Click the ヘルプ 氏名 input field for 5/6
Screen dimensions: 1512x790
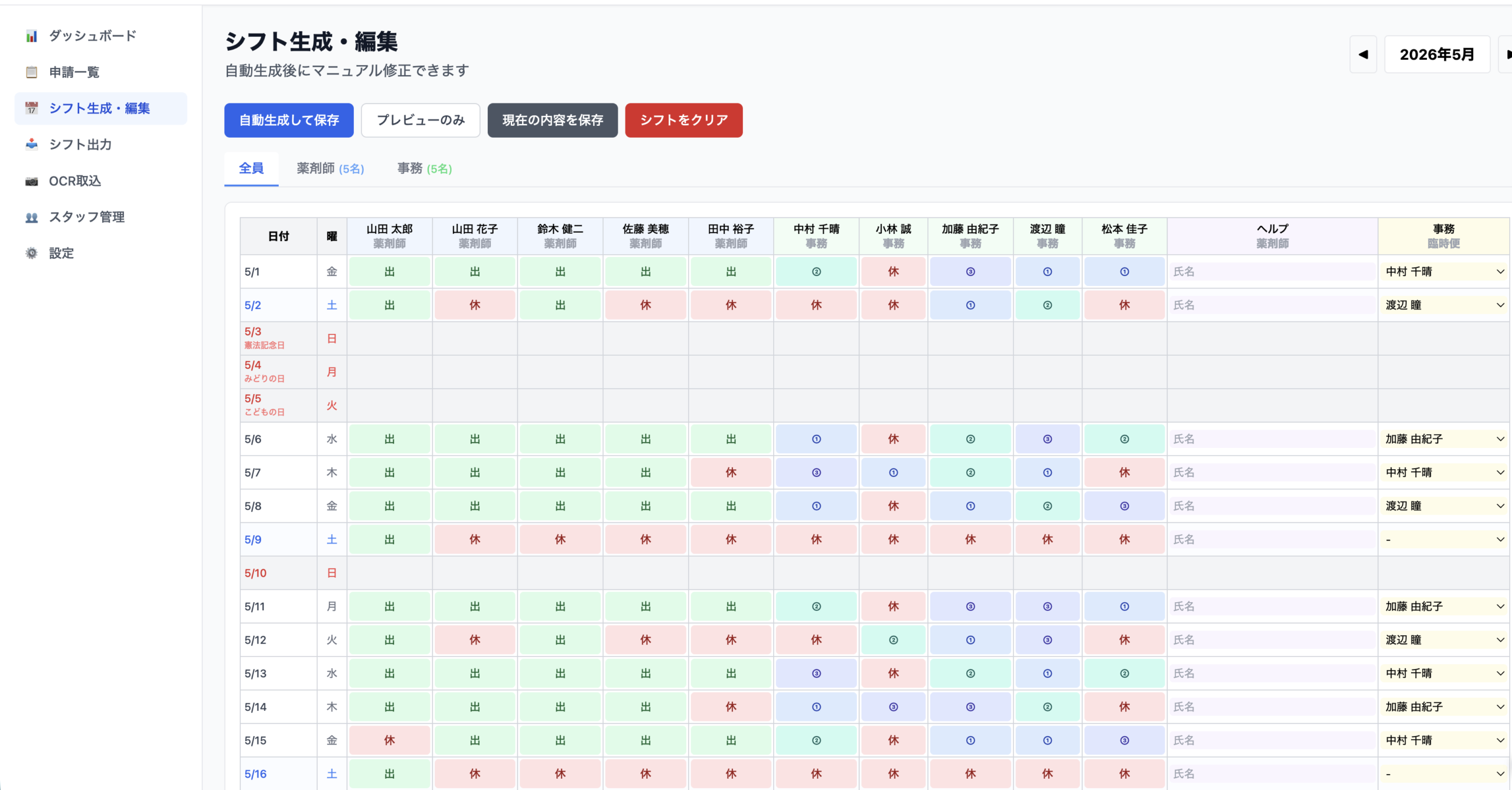coord(1272,439)
